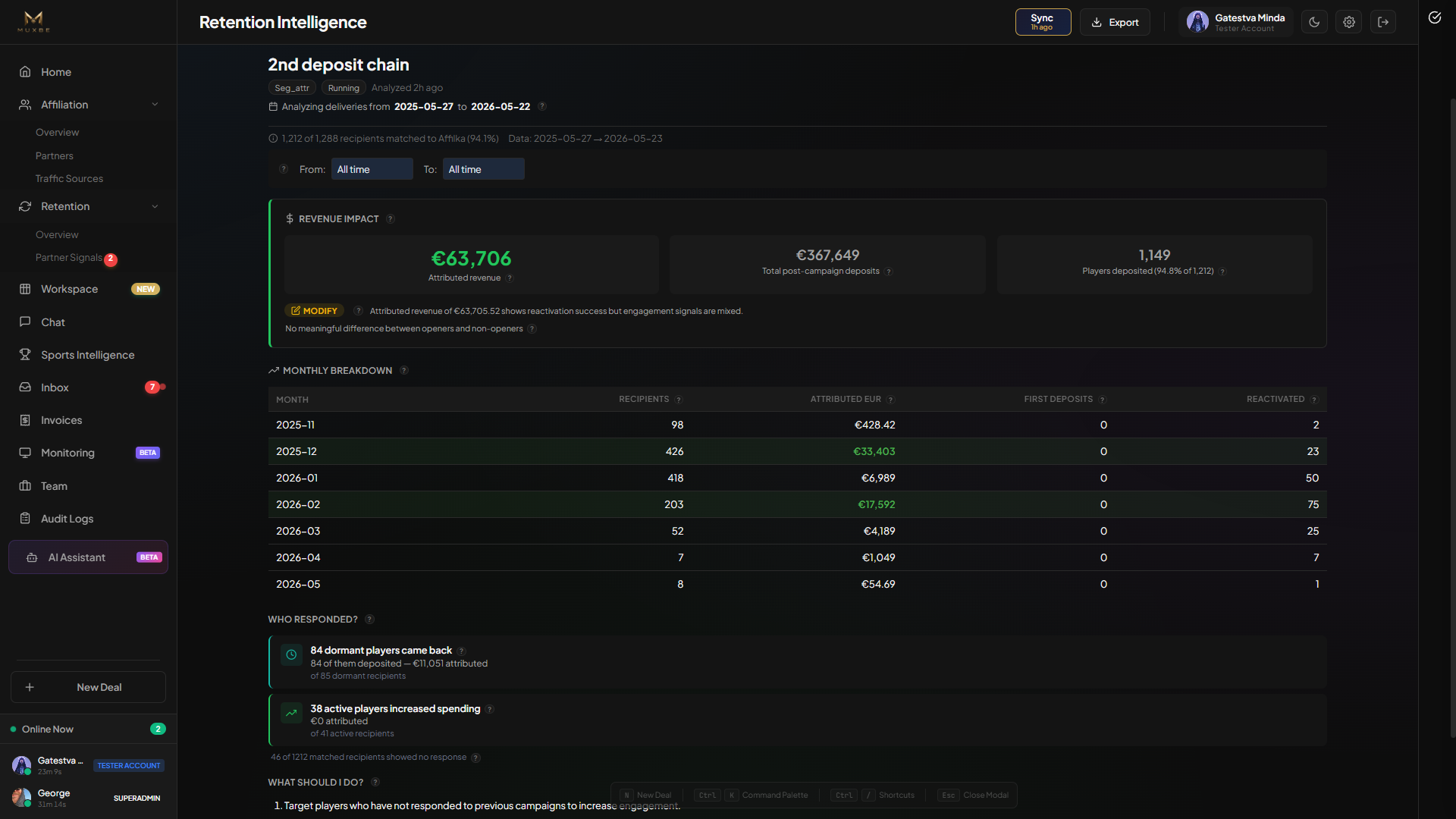Open Workspace in the sidebar
This screenshot has height=819, width=1456.
tap(88, 289)
